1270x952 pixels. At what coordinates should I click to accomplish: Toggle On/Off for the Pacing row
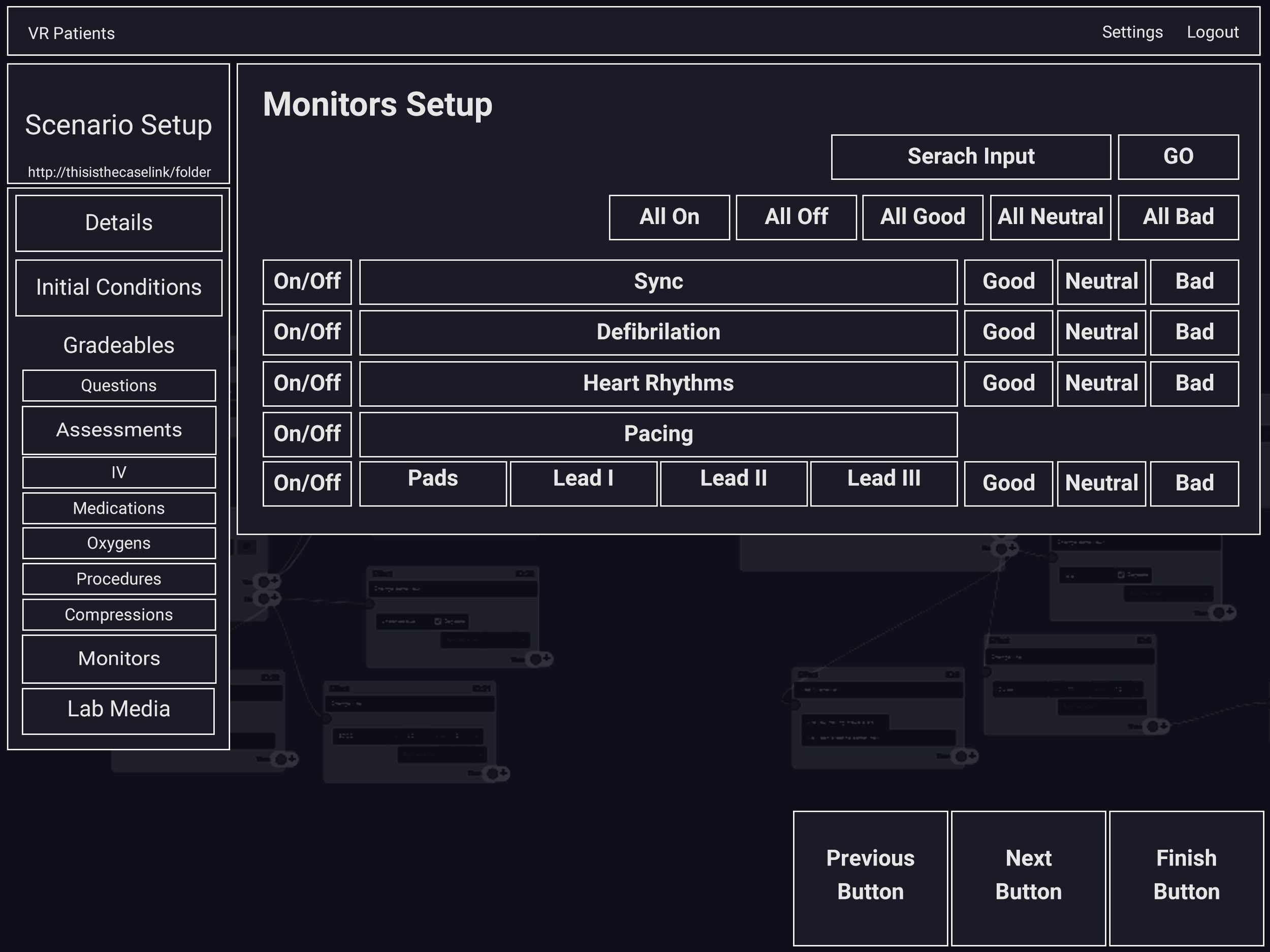click(307, 434)
